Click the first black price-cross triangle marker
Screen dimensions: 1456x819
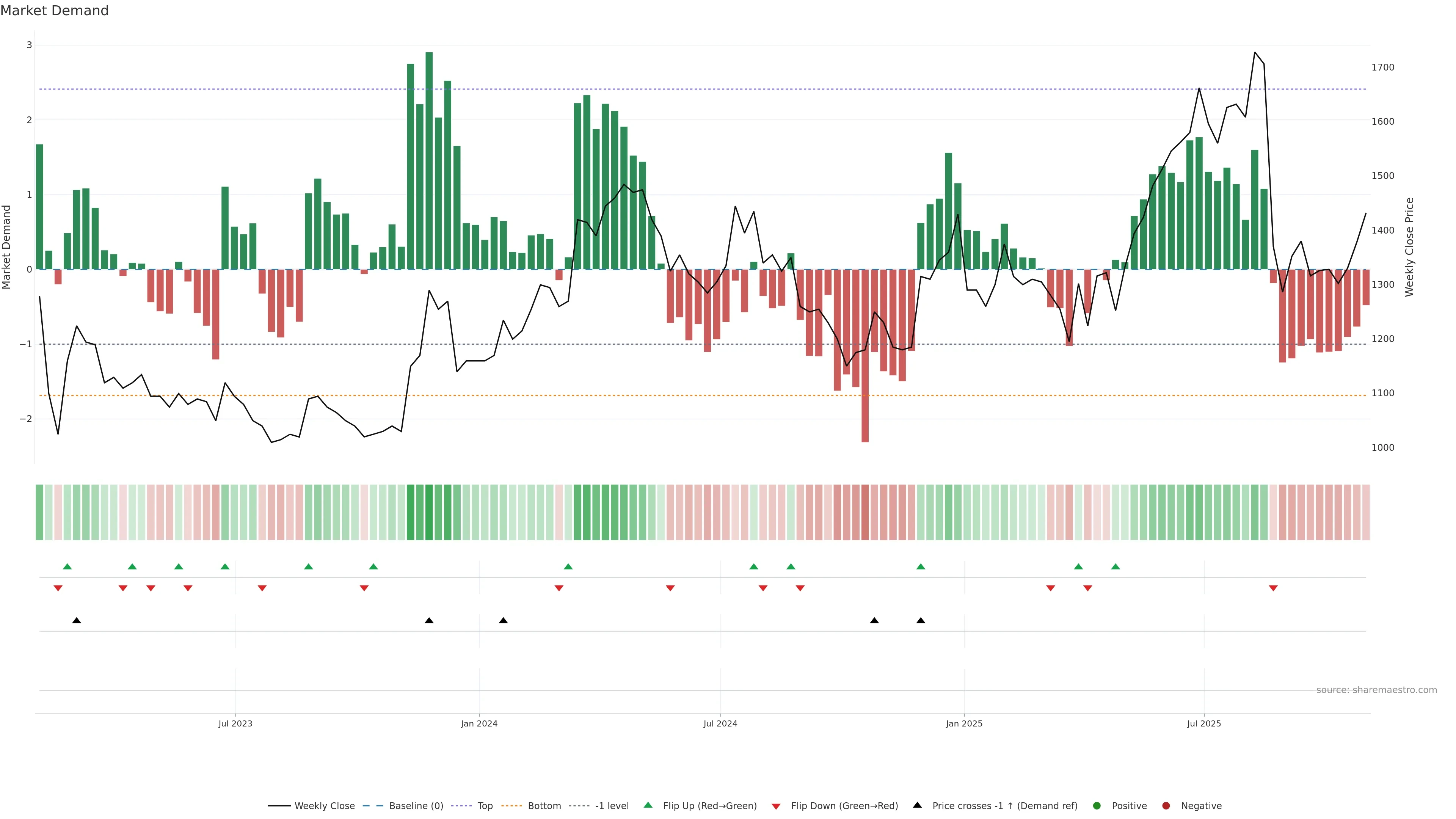coord(77,620)
